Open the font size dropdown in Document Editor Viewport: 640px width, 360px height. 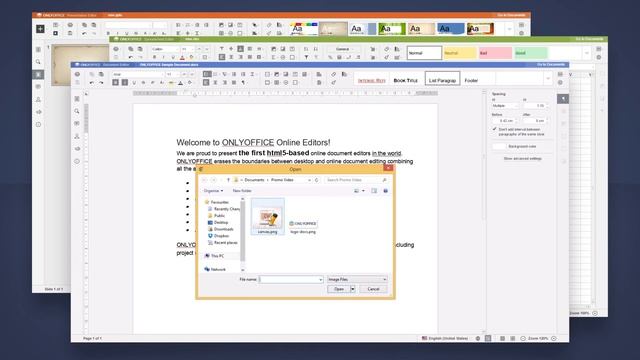point(177,74)
